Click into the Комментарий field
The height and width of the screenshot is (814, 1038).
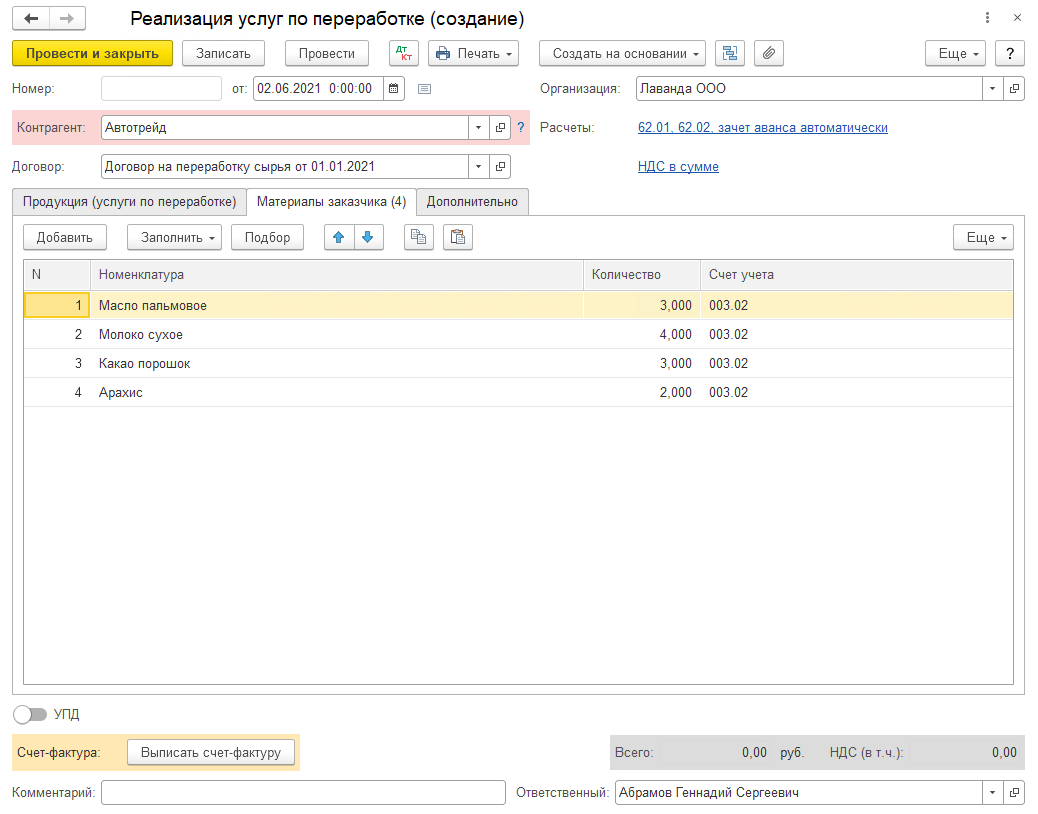(303, 792)
